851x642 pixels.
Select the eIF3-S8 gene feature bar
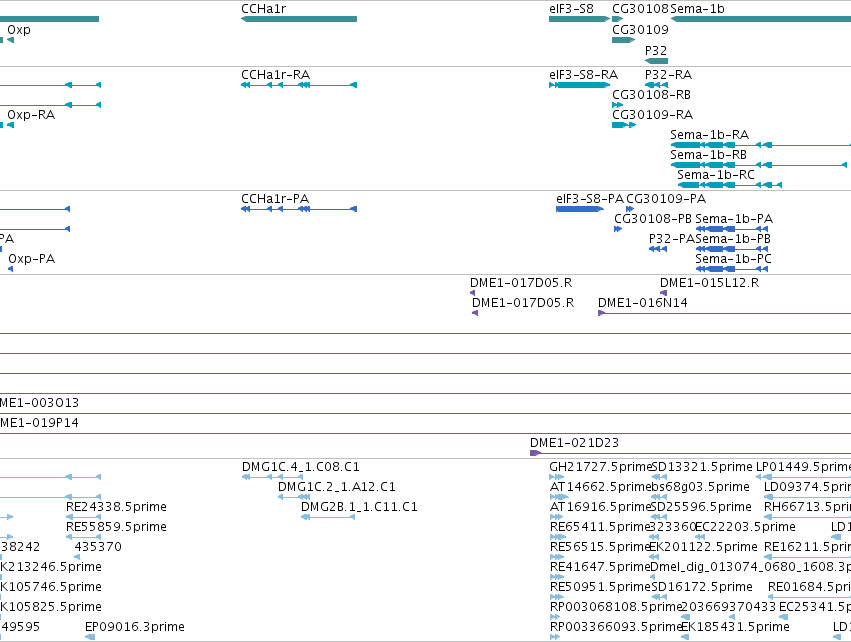579,19
